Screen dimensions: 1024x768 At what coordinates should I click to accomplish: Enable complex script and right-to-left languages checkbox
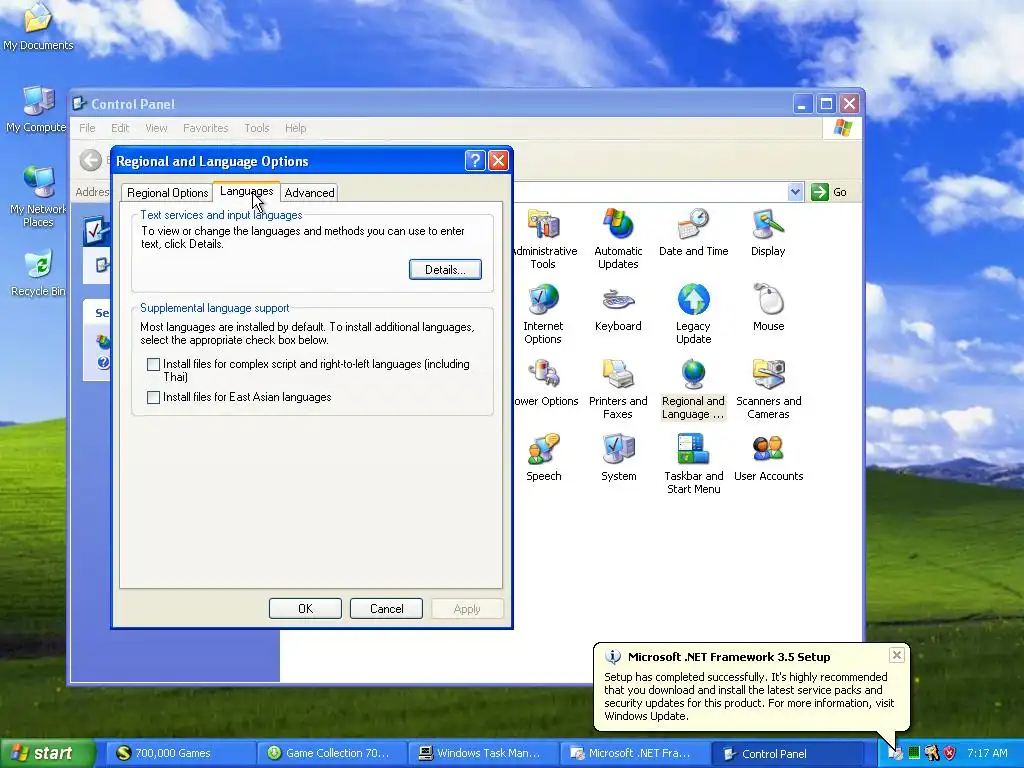point(153,364)
